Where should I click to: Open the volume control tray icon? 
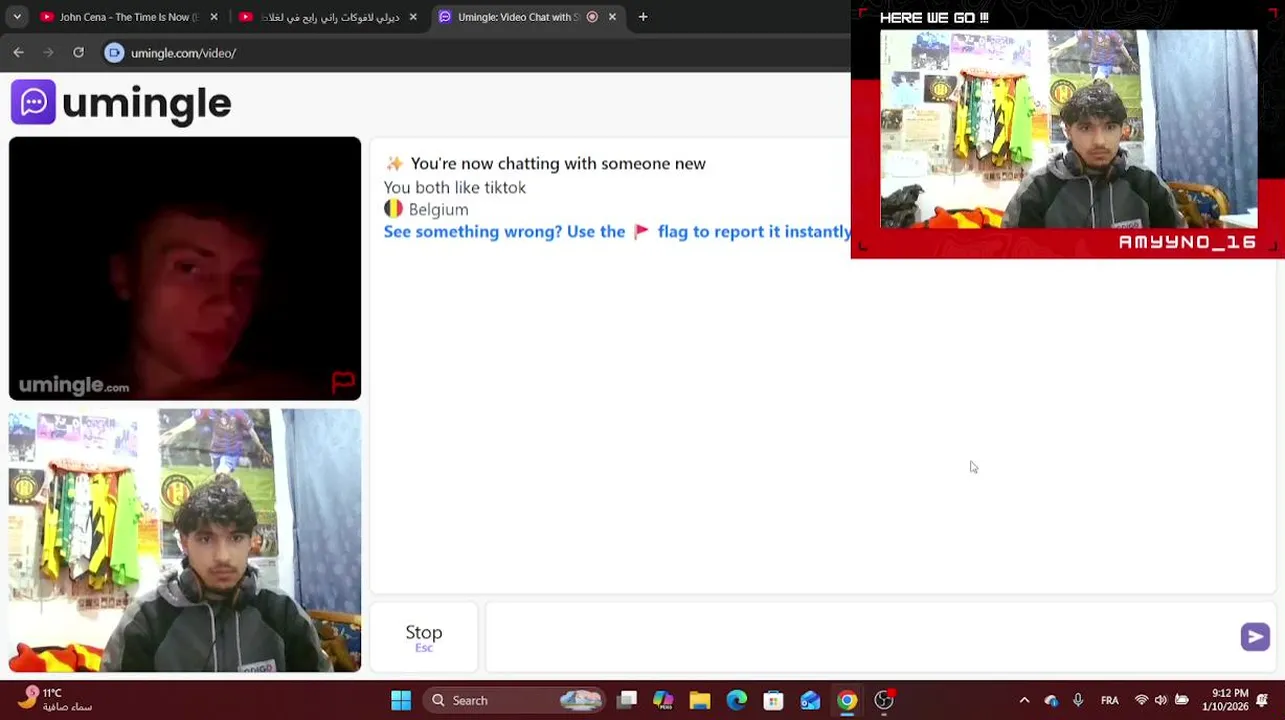[x=1161, y=701]
